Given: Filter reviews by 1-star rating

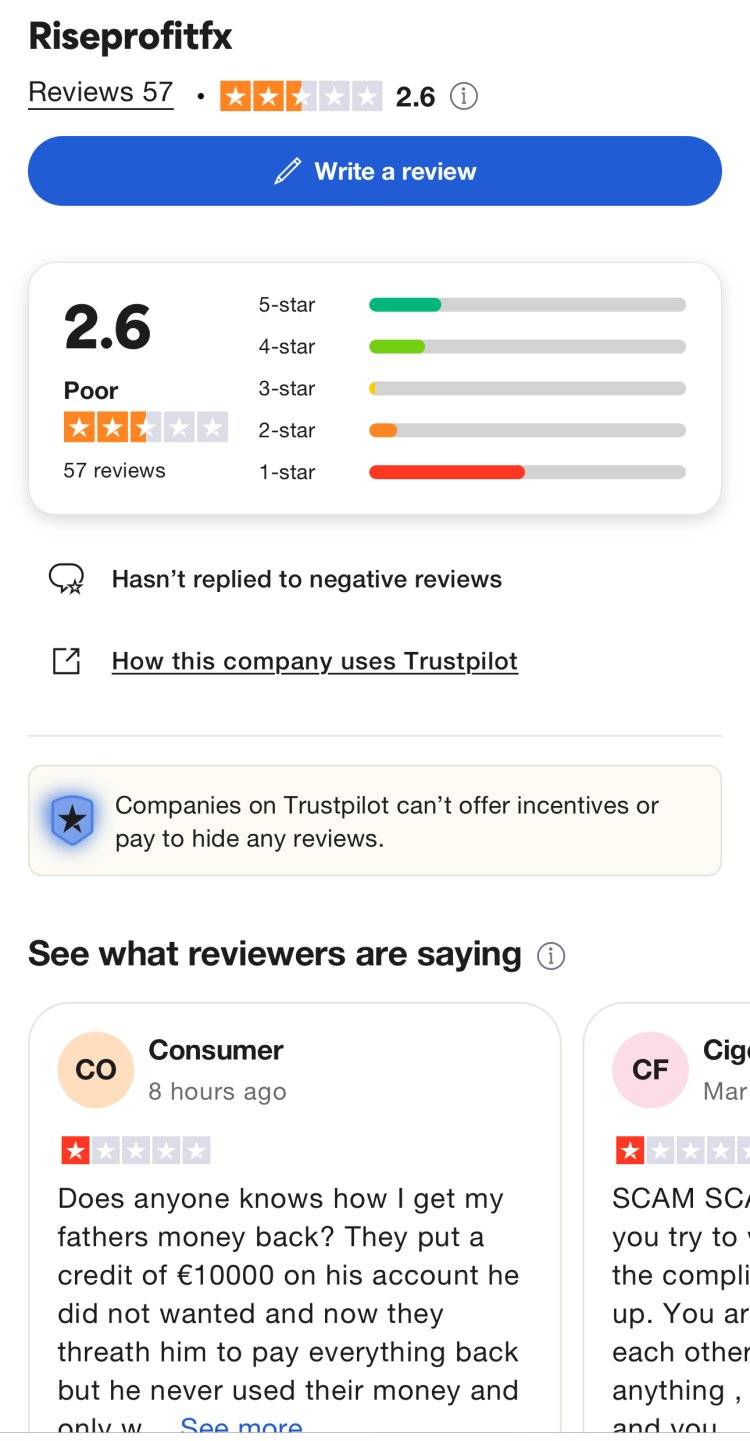Looking at the screenshot, I should point(287,472).
